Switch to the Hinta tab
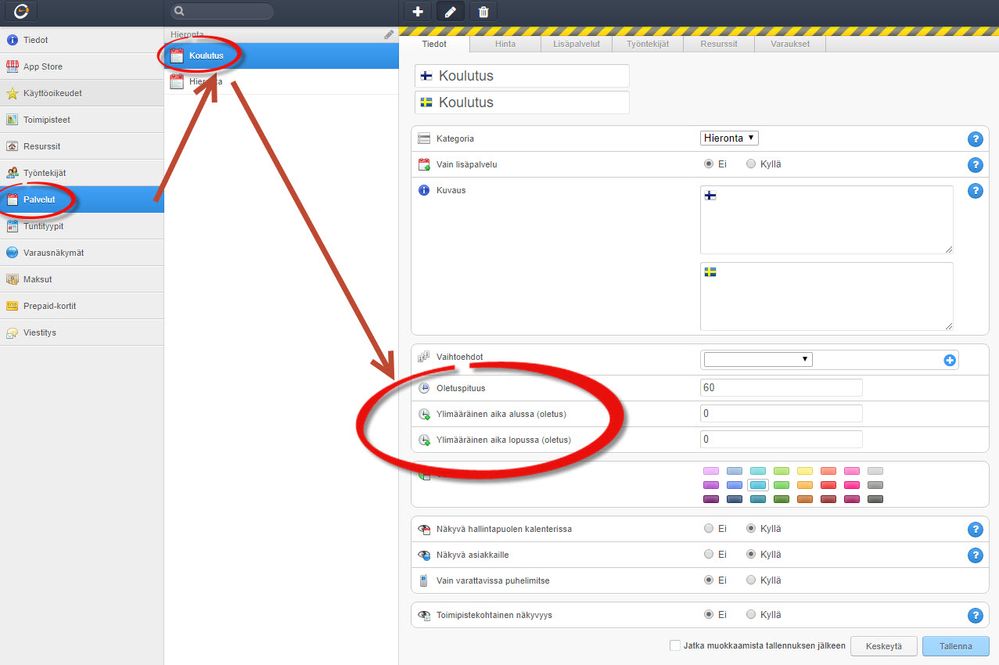 point(505,44)
